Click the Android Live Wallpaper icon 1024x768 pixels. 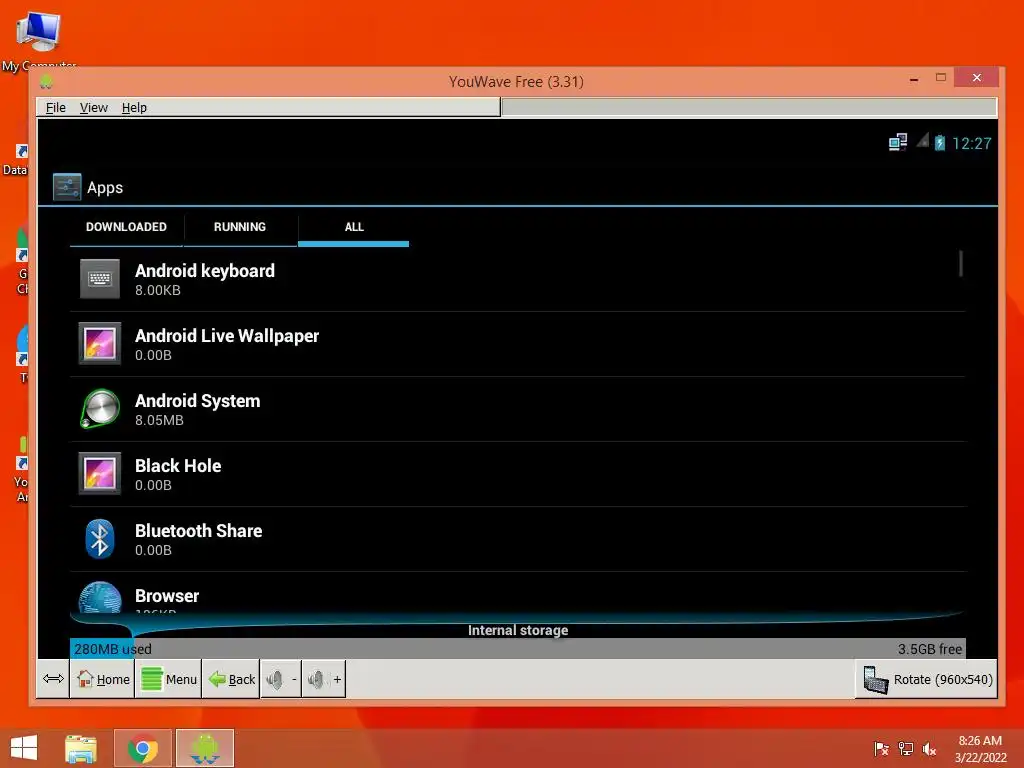100,344
